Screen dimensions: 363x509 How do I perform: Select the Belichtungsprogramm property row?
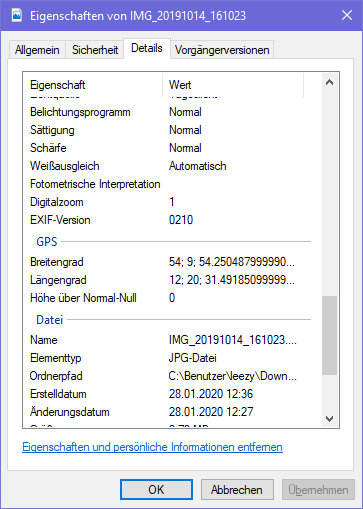click(170, 112)
